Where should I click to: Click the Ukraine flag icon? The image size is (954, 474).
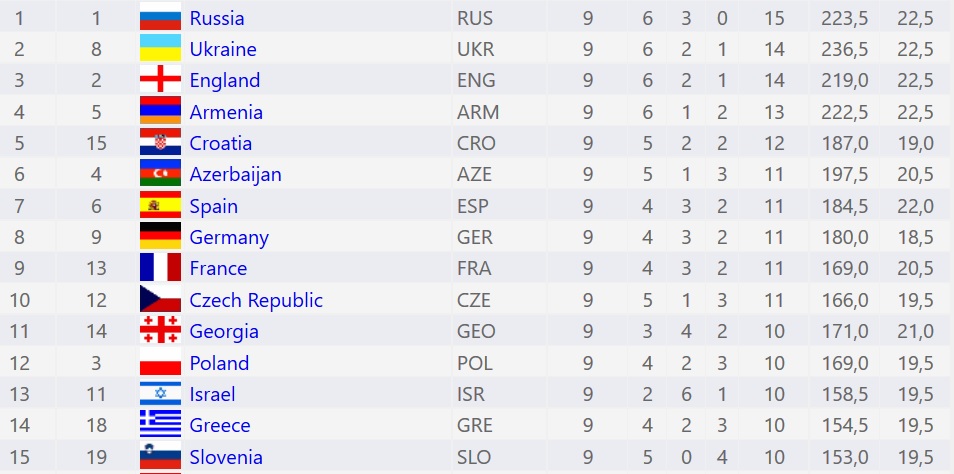point(160,47)
